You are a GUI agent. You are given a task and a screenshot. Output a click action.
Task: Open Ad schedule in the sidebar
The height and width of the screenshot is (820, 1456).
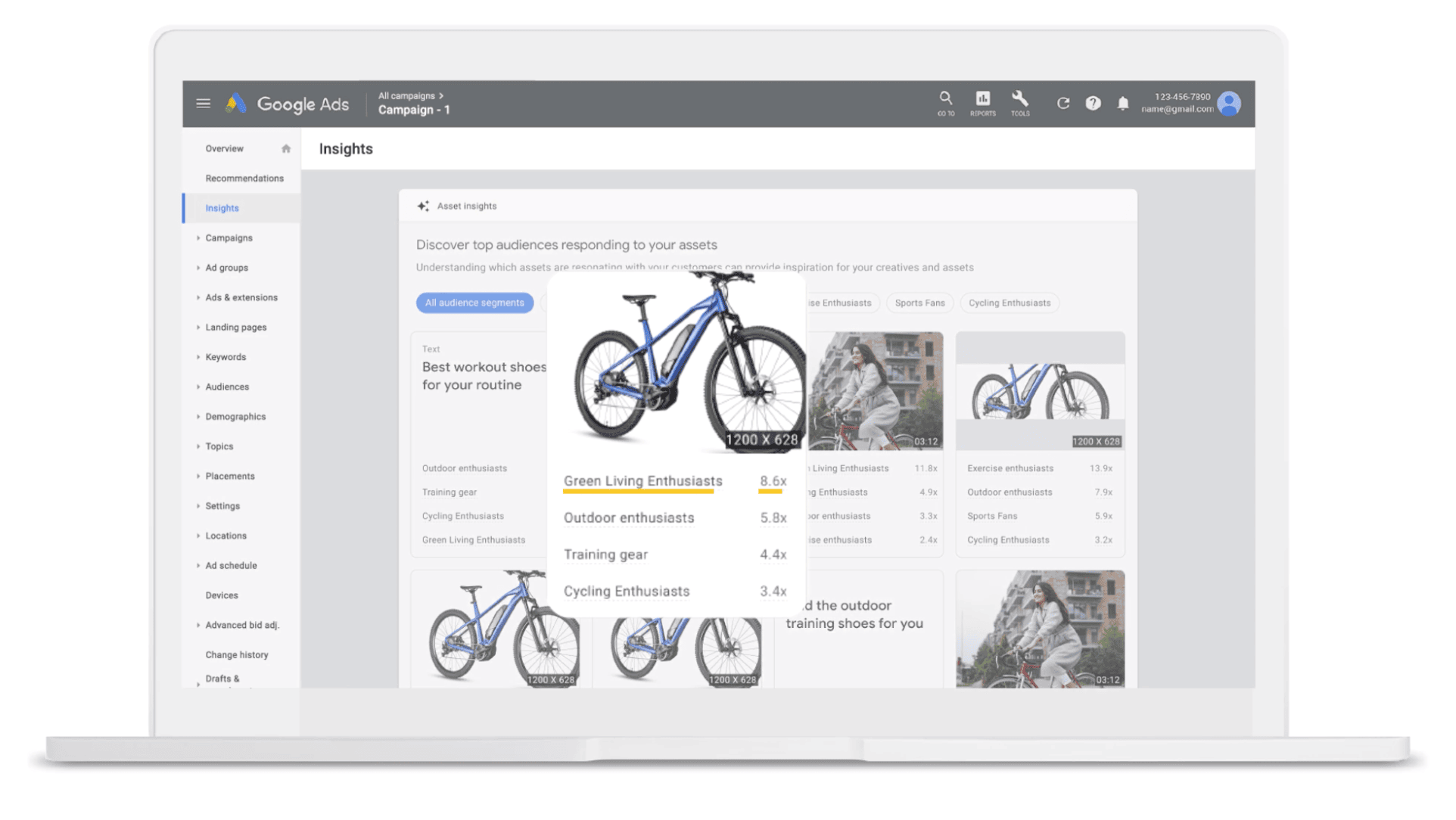tap(232, 566)
